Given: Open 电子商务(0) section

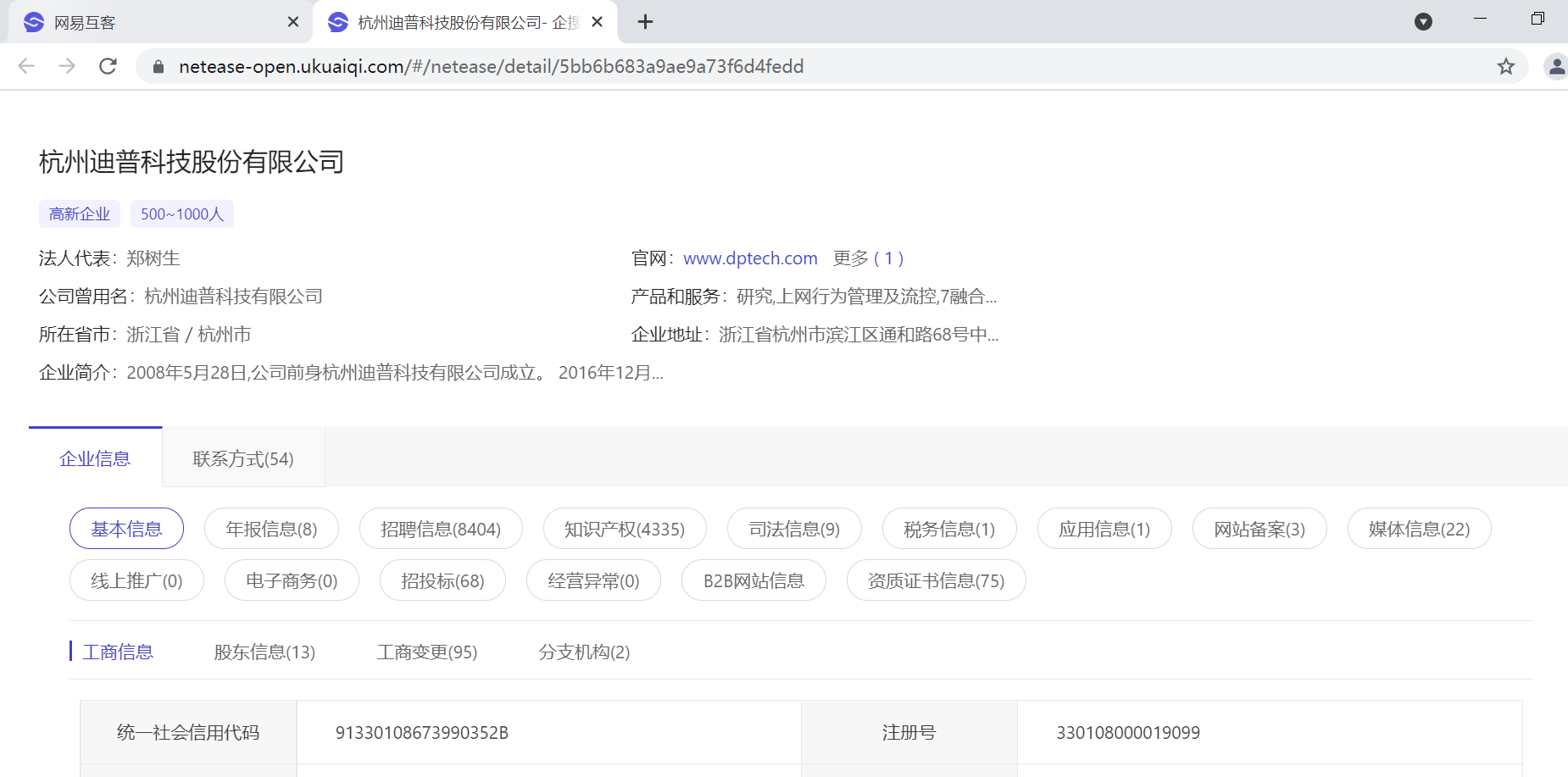Looking at the screenshot, I should point(292,580).
